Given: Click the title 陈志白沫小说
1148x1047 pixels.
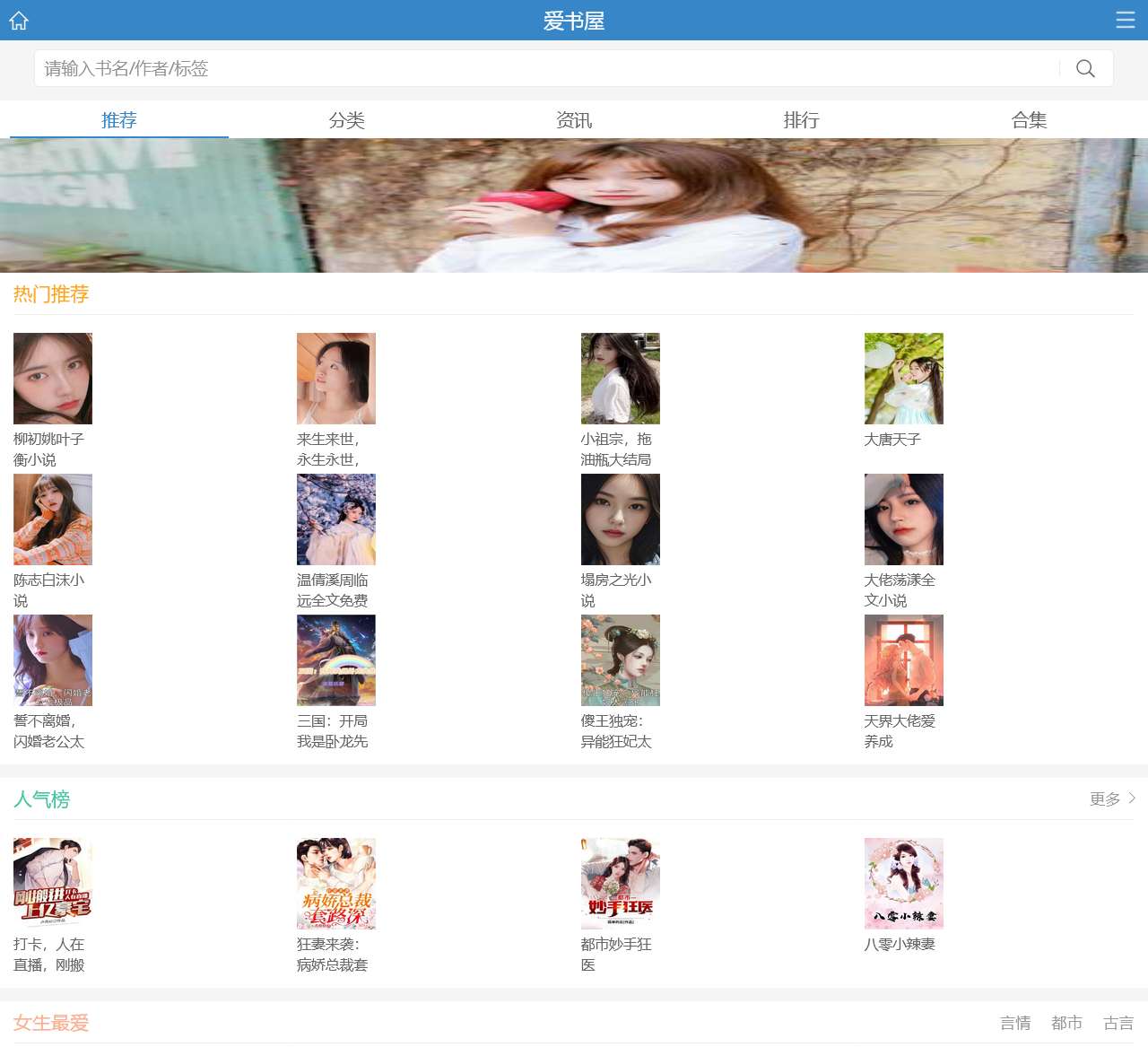Looking at the screenshot, I should (x=49, y=590).
